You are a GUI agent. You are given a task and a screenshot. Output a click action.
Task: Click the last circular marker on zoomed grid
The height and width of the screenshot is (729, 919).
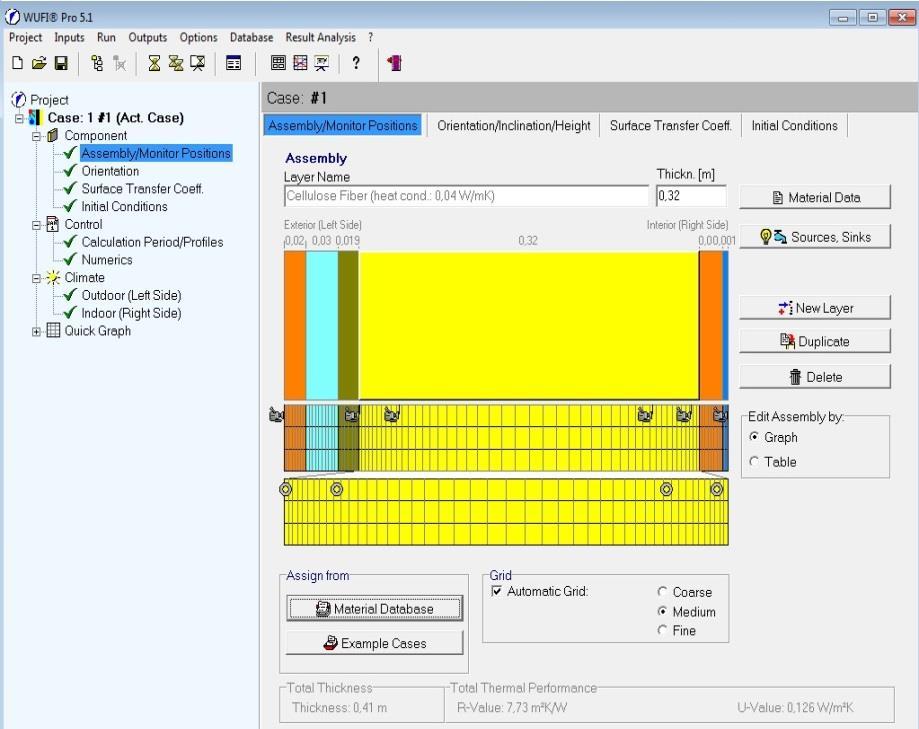tap(717, 489)
